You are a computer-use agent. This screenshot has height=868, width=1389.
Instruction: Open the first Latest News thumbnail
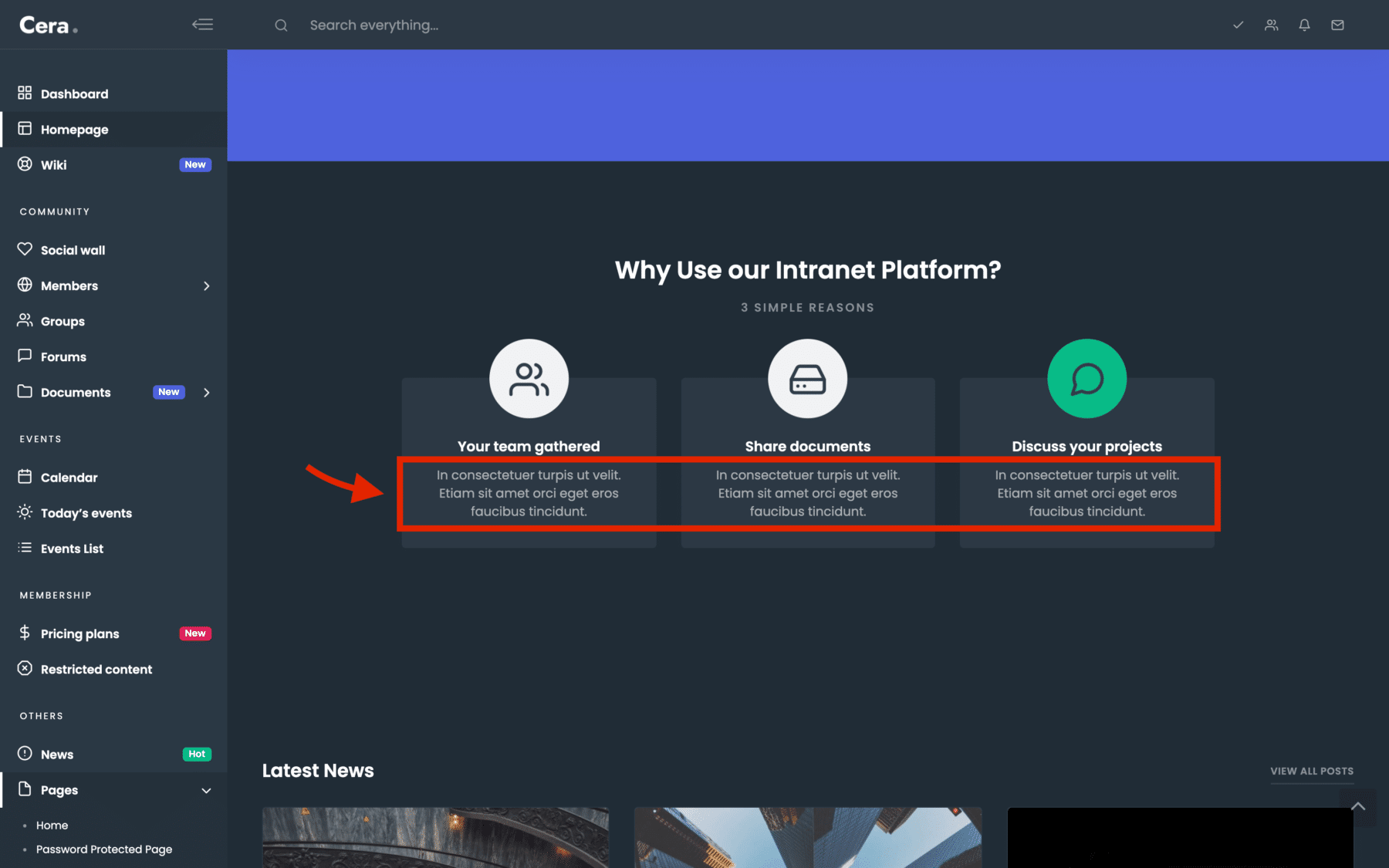click(435, 838)
